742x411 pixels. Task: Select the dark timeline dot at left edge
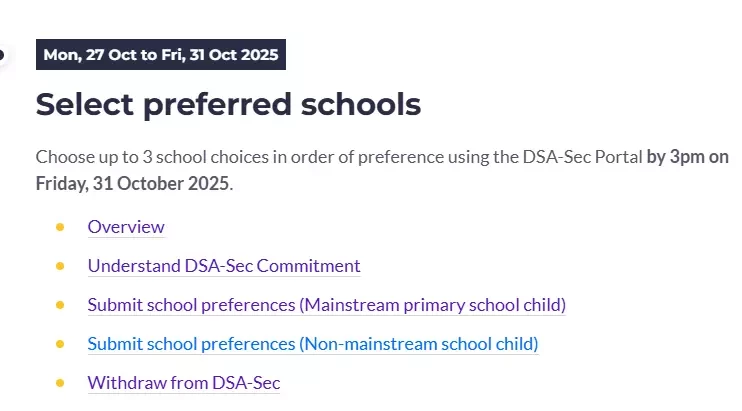(x=2, y=55)
